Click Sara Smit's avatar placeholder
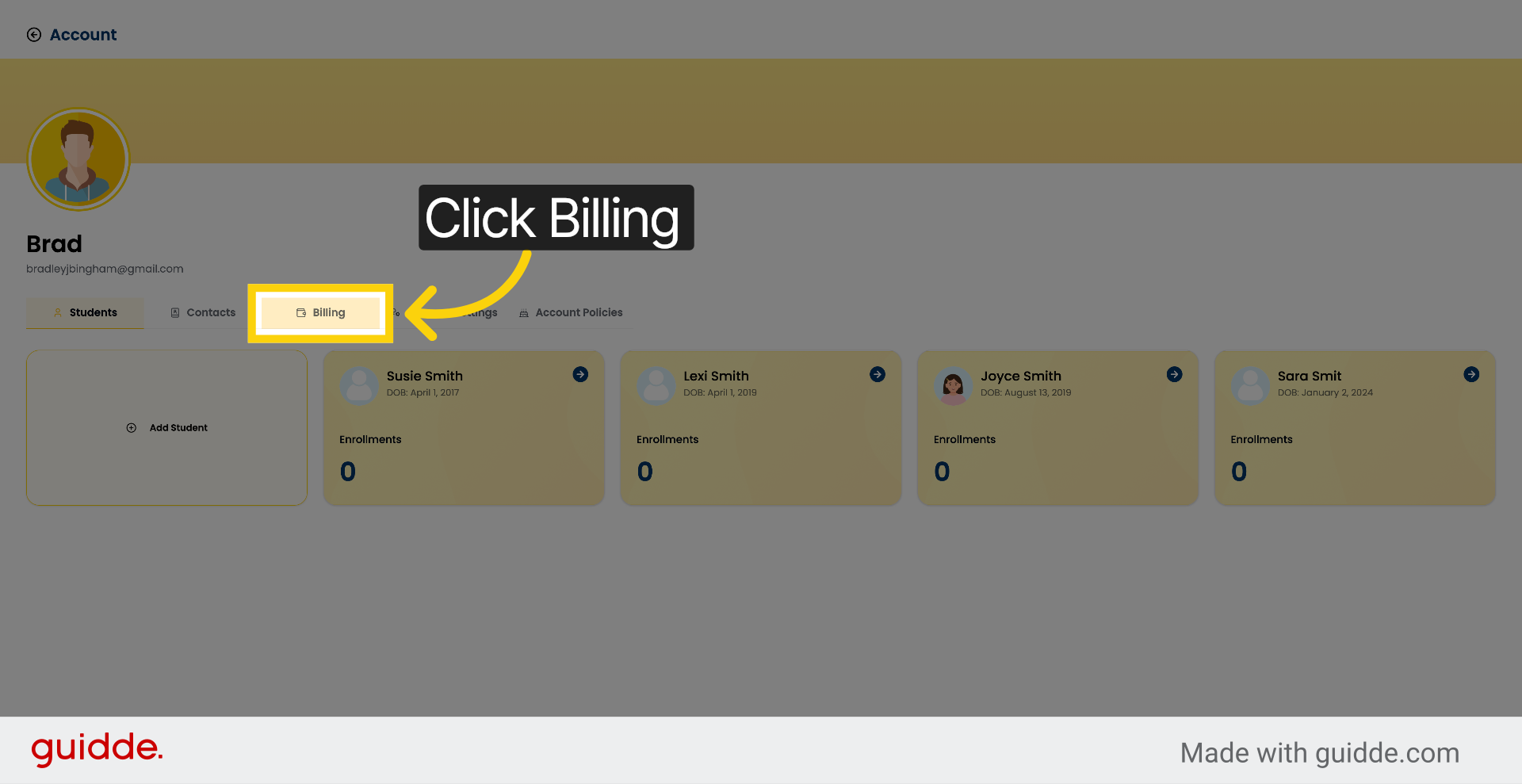 [x=1250, y=386]
